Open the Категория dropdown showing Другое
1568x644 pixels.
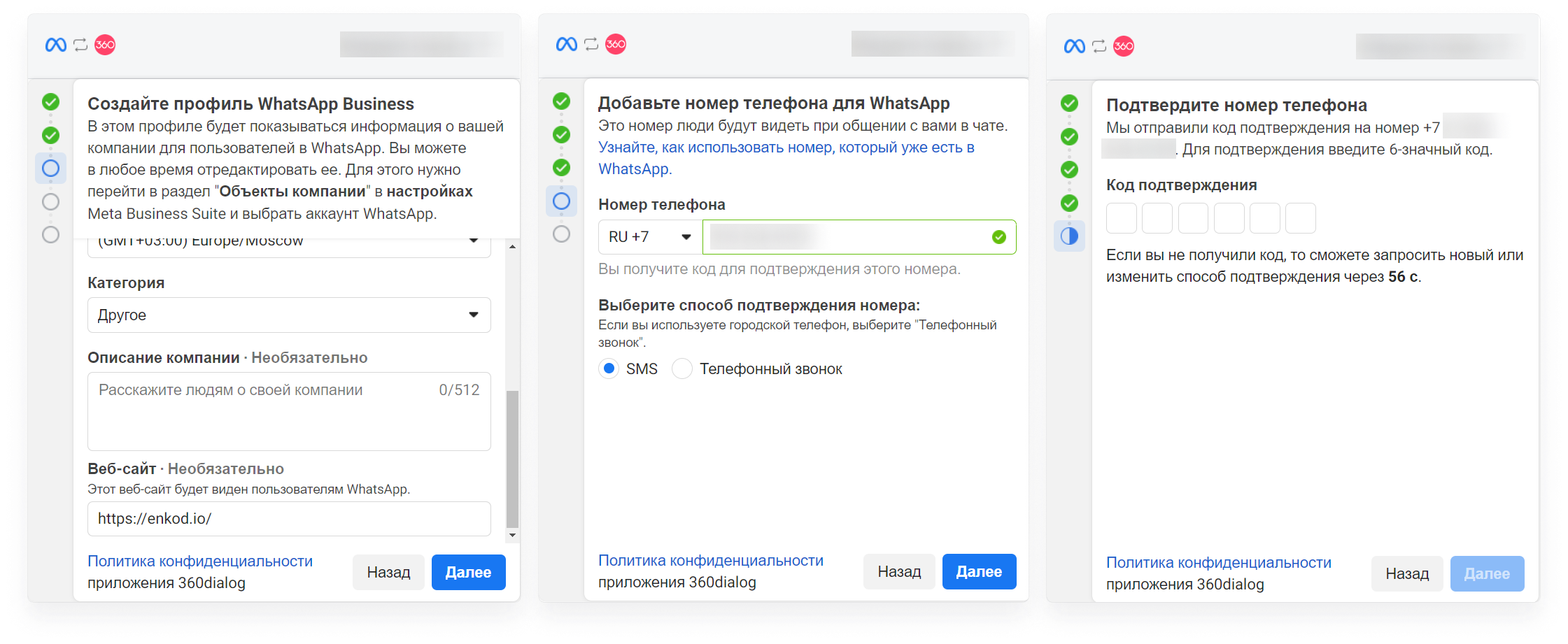point(289,315)
